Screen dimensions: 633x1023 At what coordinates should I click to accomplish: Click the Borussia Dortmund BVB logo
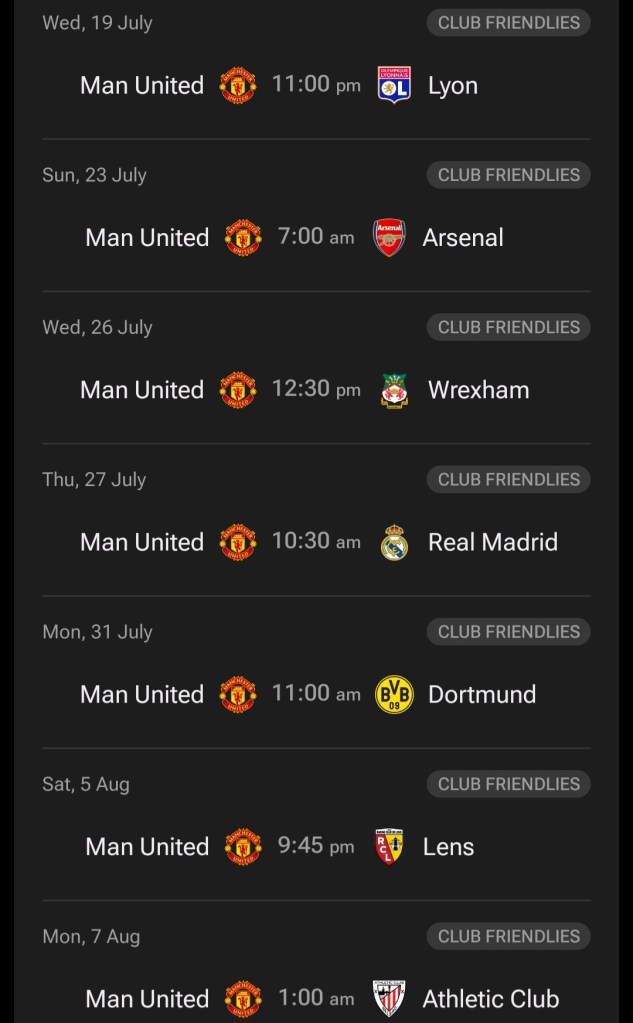pos(394,694)
